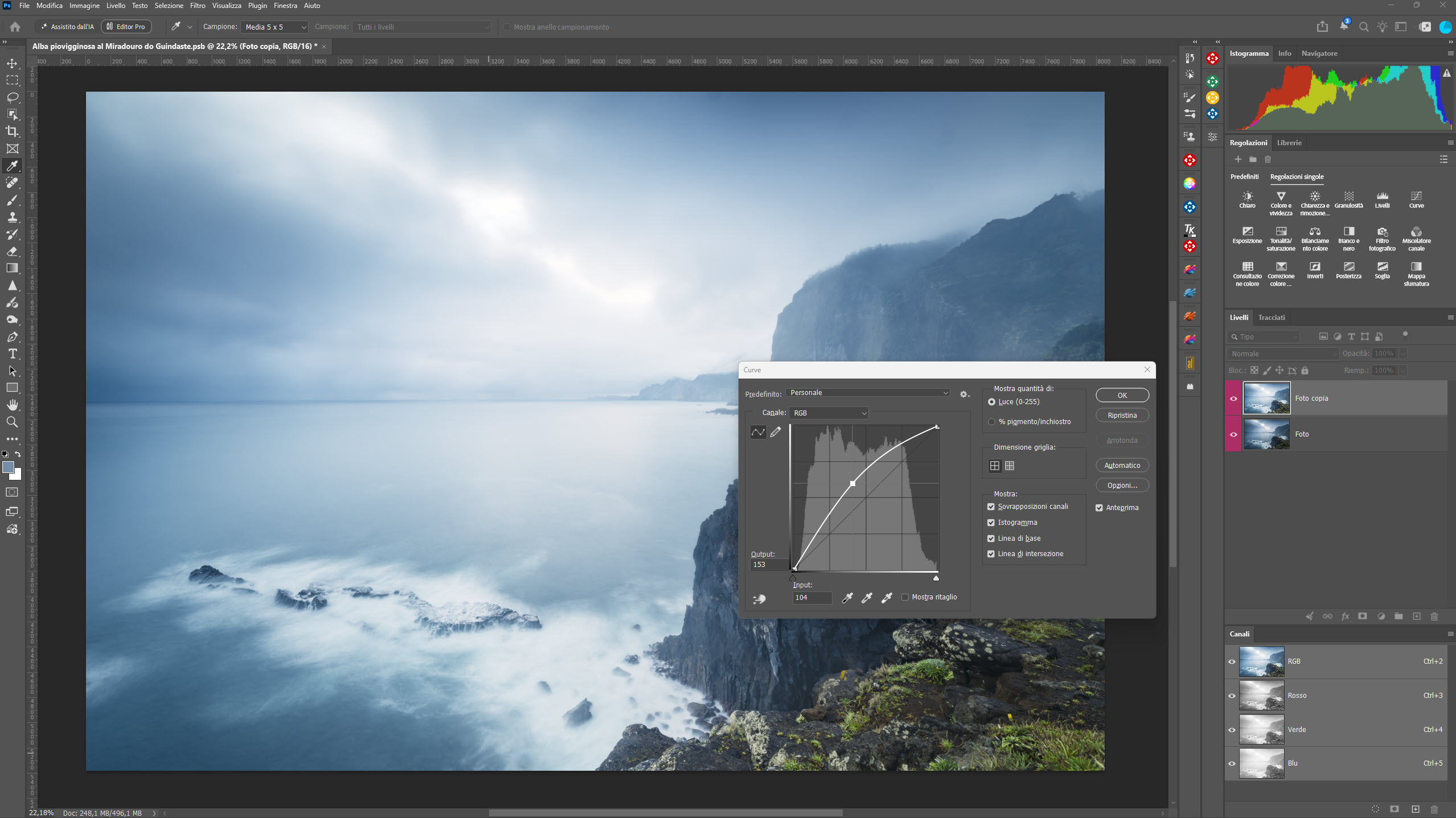
Task: Add an Esposizione adjustment
Action: point(1247,235)
